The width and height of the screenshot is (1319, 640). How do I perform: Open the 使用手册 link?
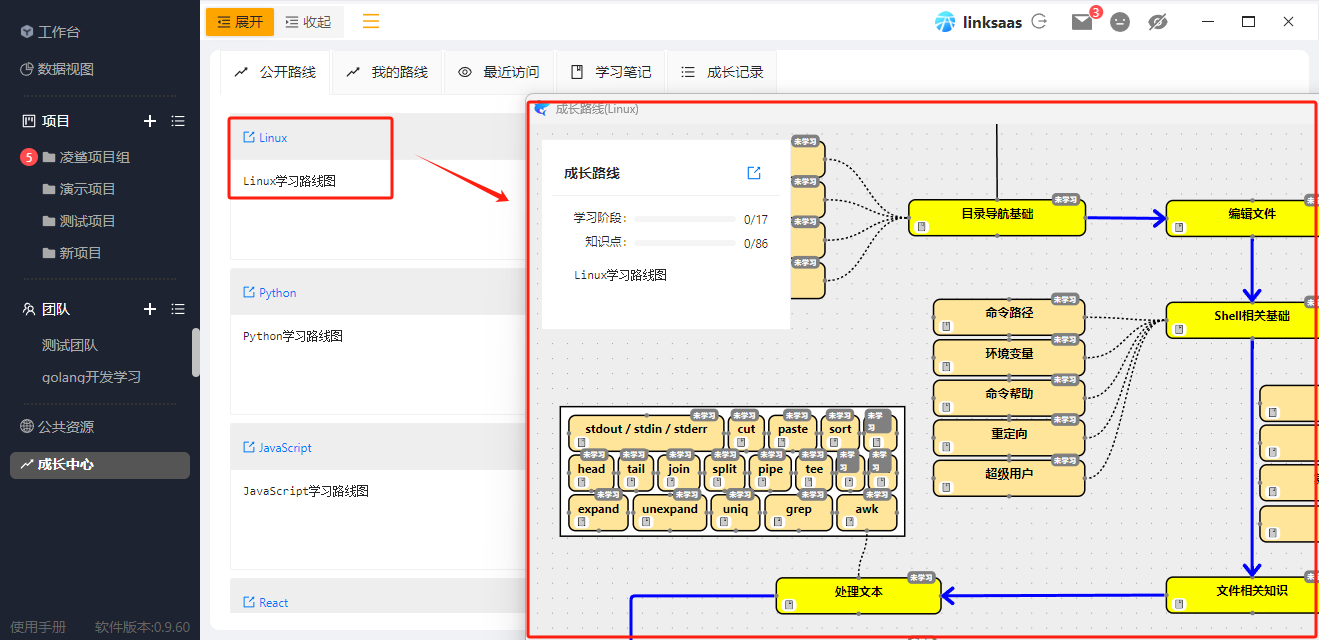pyautogui.click(x=38, y=627)
